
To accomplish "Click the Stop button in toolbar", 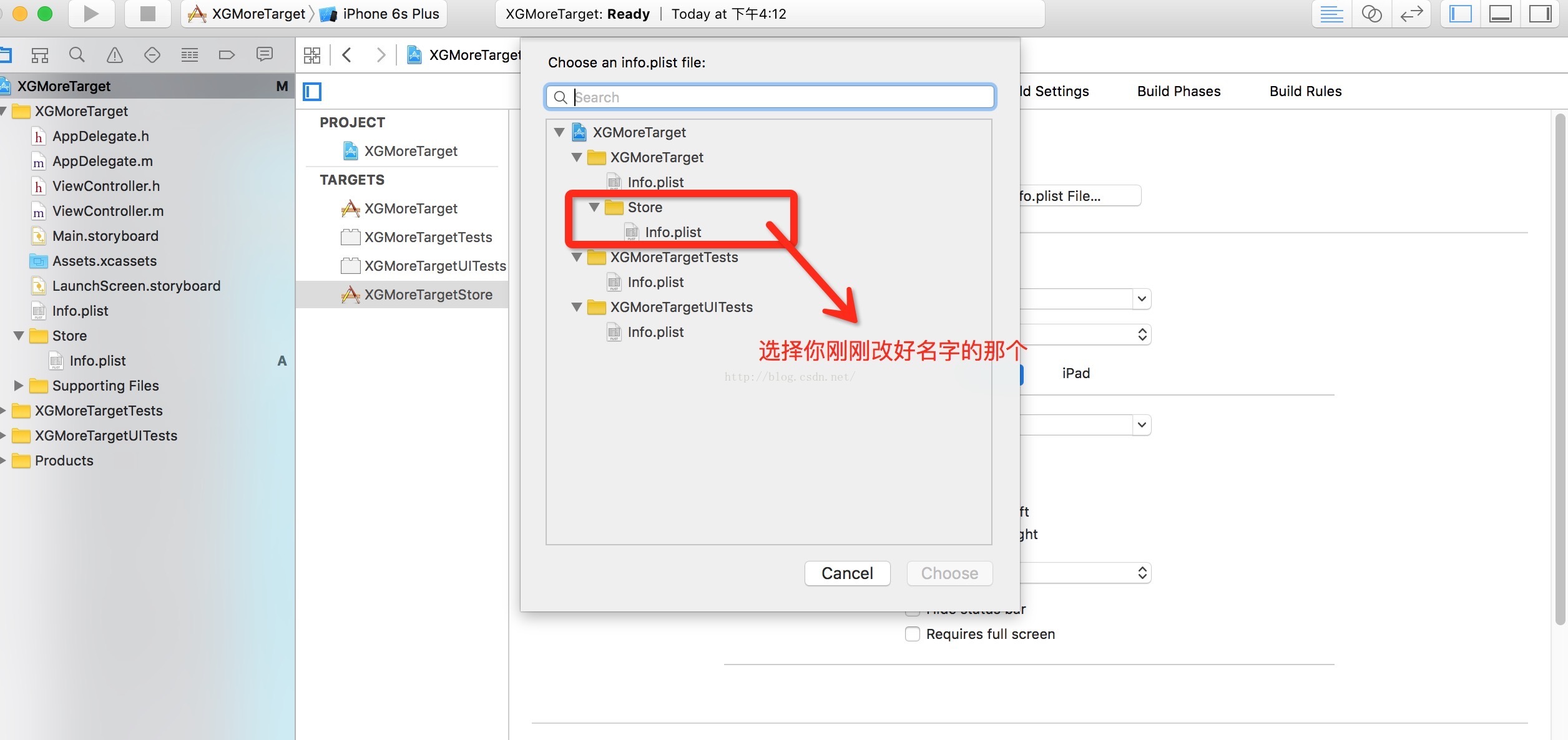I will pos(148,14).
